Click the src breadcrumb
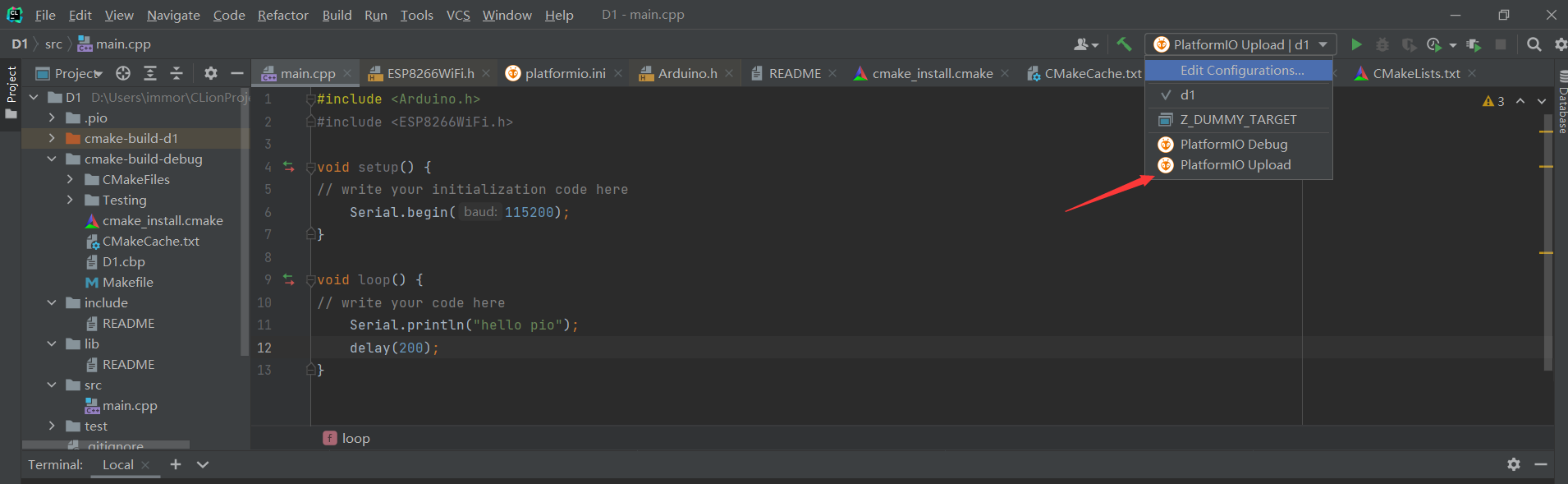The width and height of the screenshot is (1568, 484). [x=53, y=44]
